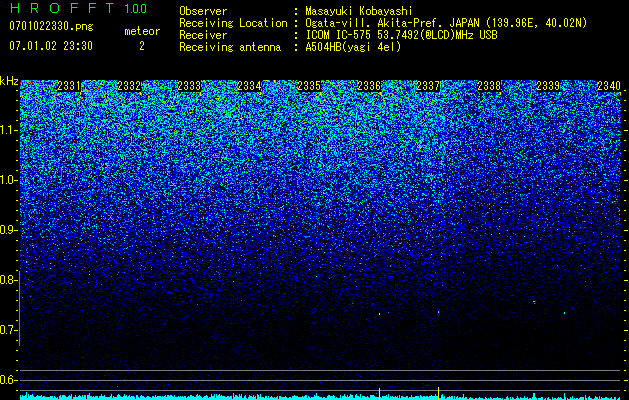629x400 pixels.
Task: Click the grey vertical range bar near 0.8
Action: 19,309
